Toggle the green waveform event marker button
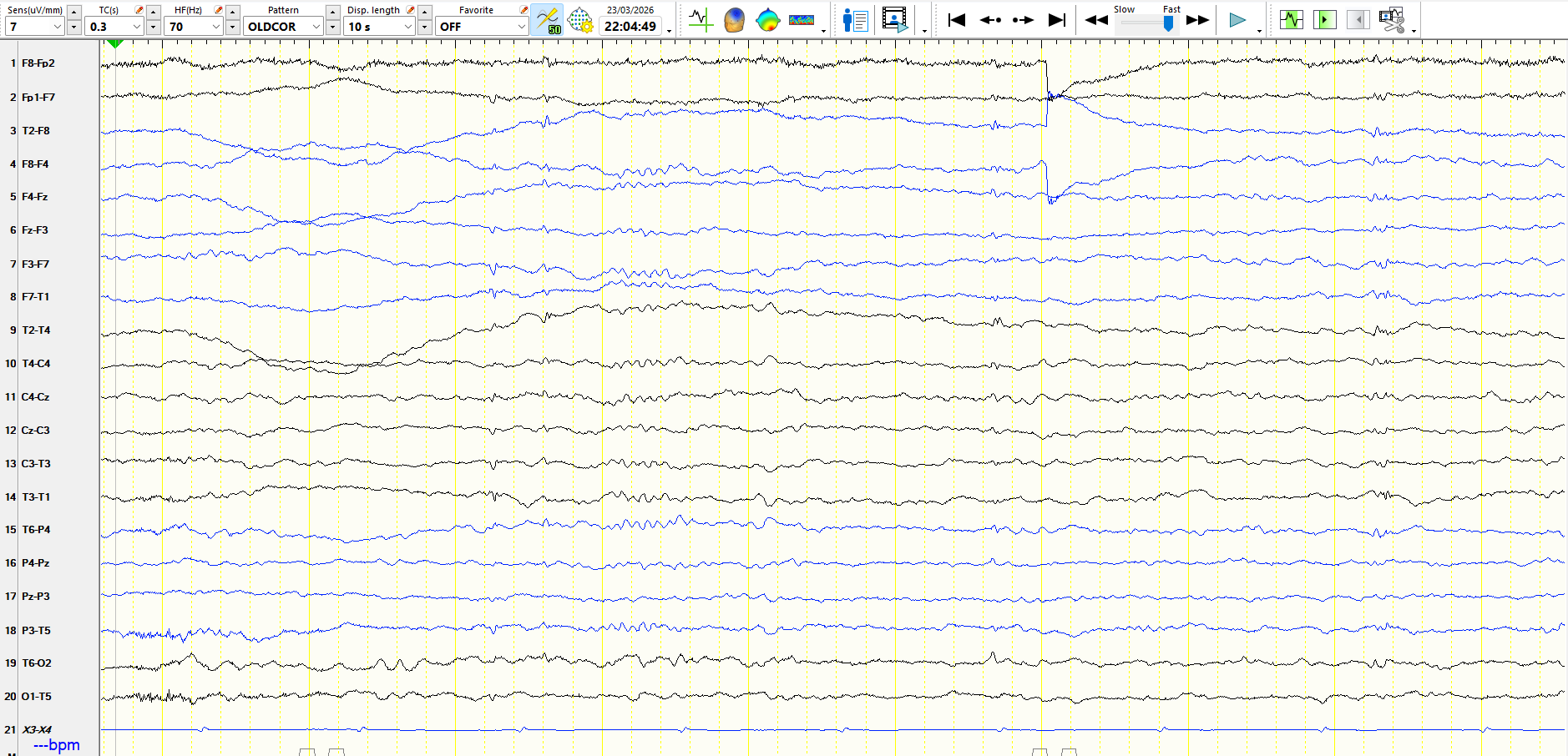 point(1291,20)
